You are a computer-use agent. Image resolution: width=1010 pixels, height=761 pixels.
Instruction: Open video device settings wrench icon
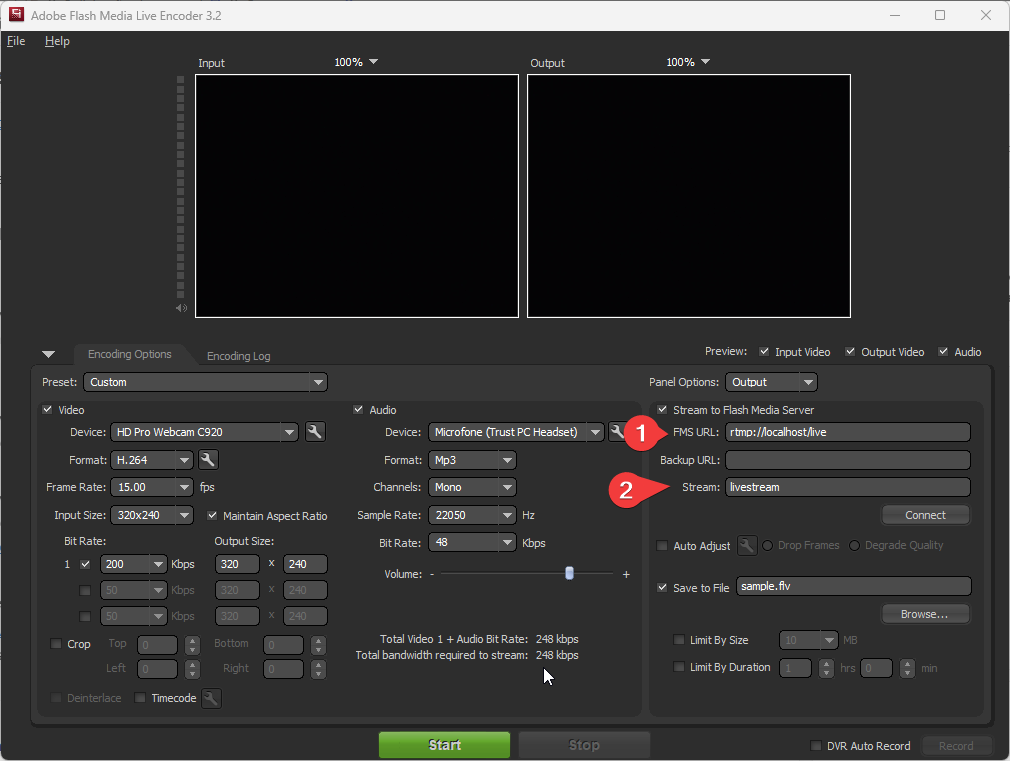pos(314,432)
